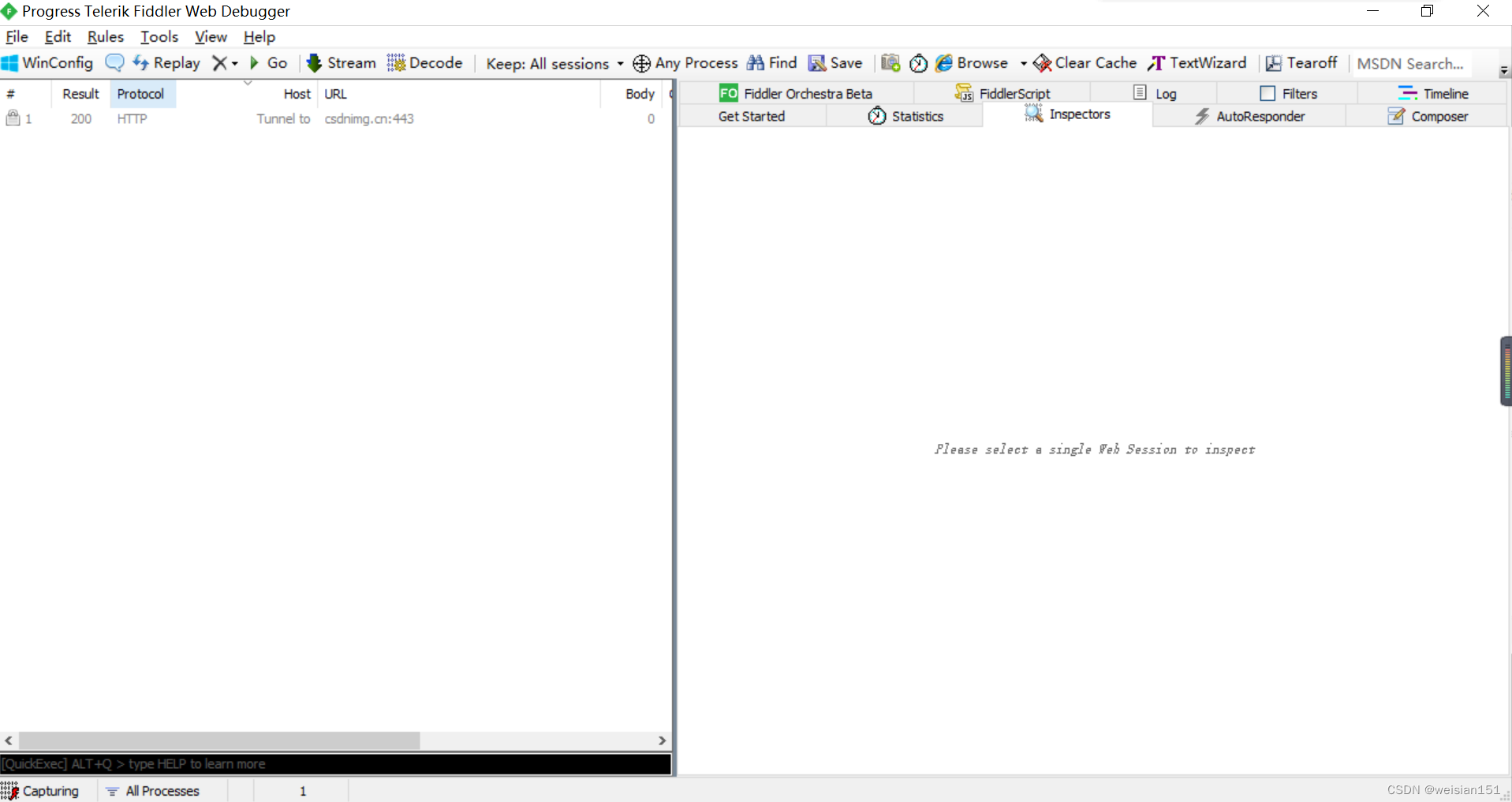This screenshot has width=1512, height=802.
Task: Toggle Capturing in the status bar
Action: [40, 791]
